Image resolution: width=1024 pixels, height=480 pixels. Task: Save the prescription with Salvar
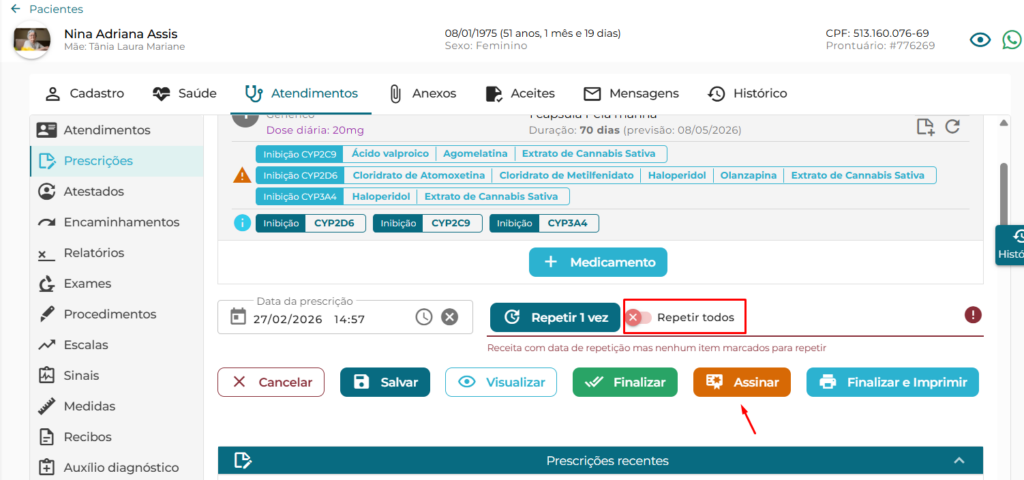pyautogui.click(x=385, y=382)
